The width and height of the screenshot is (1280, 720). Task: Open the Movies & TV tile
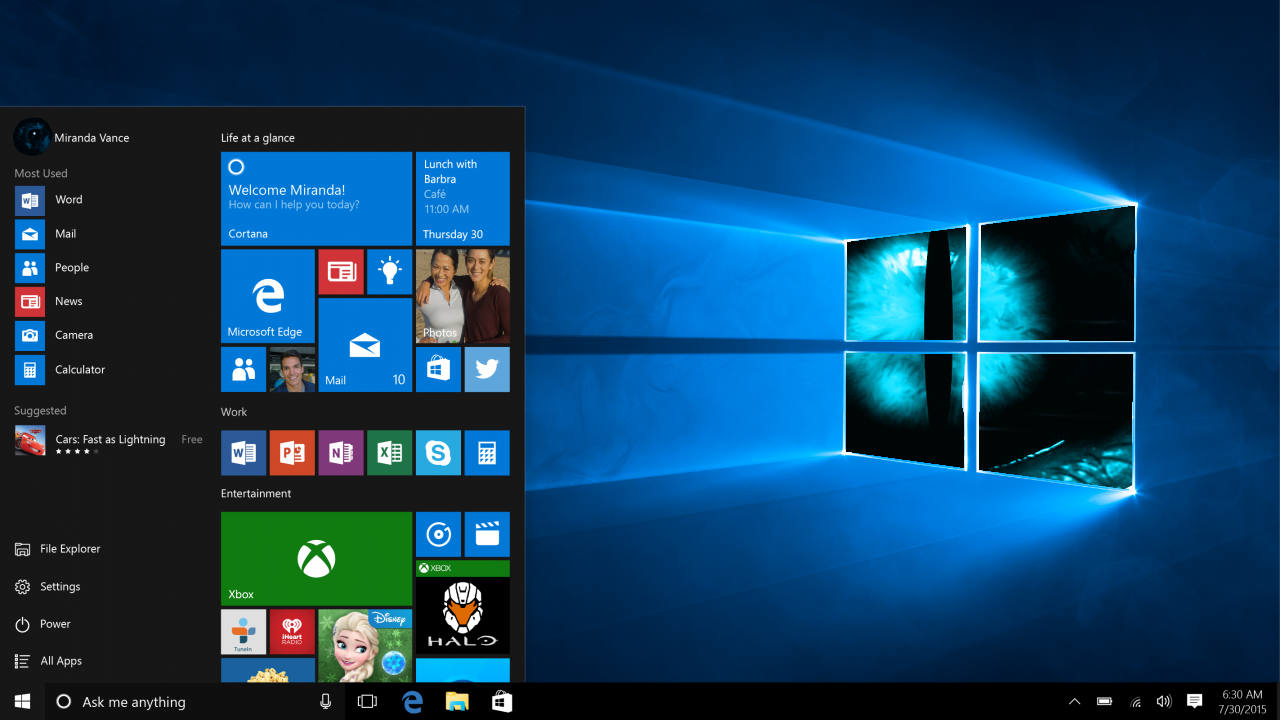tap(487, 534)
